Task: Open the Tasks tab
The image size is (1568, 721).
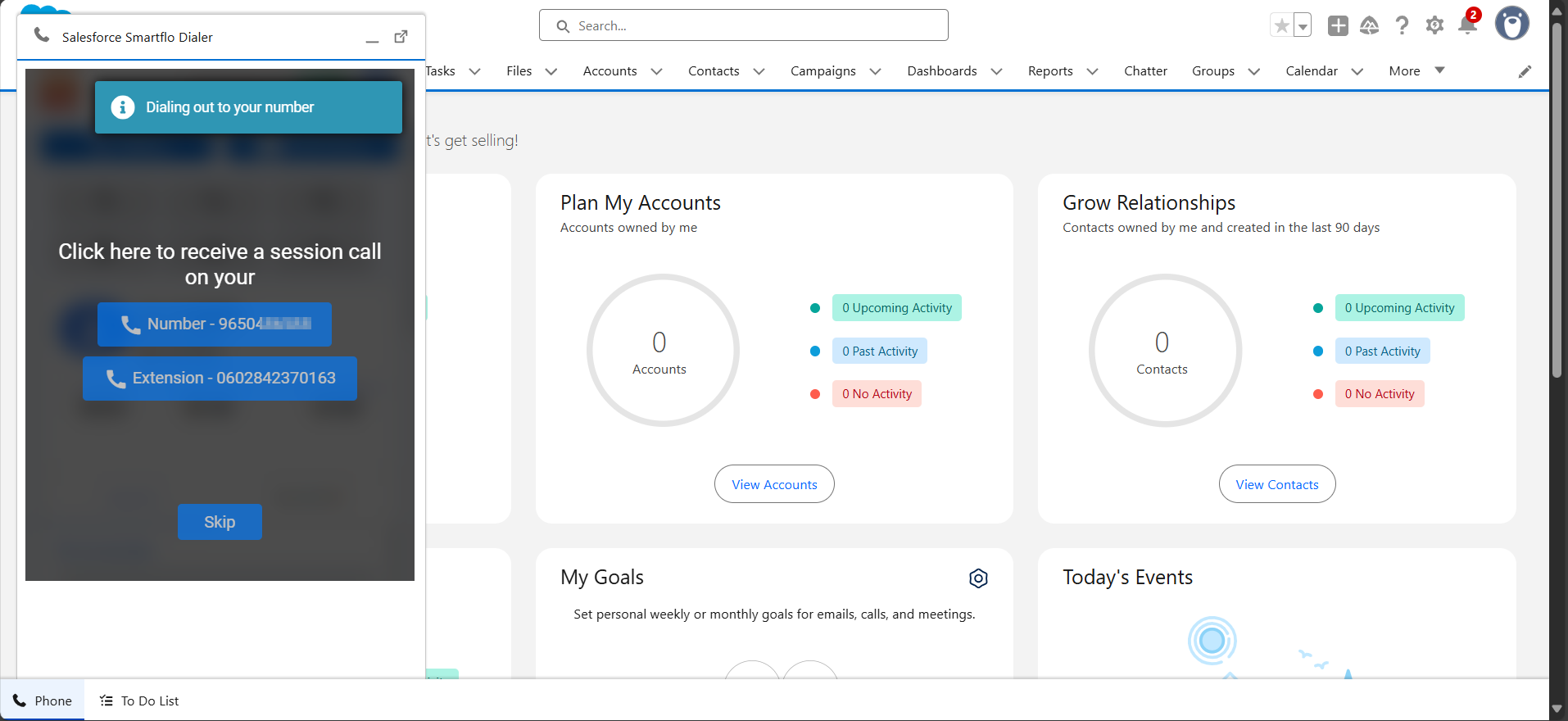Action: (x=440, y=71)
